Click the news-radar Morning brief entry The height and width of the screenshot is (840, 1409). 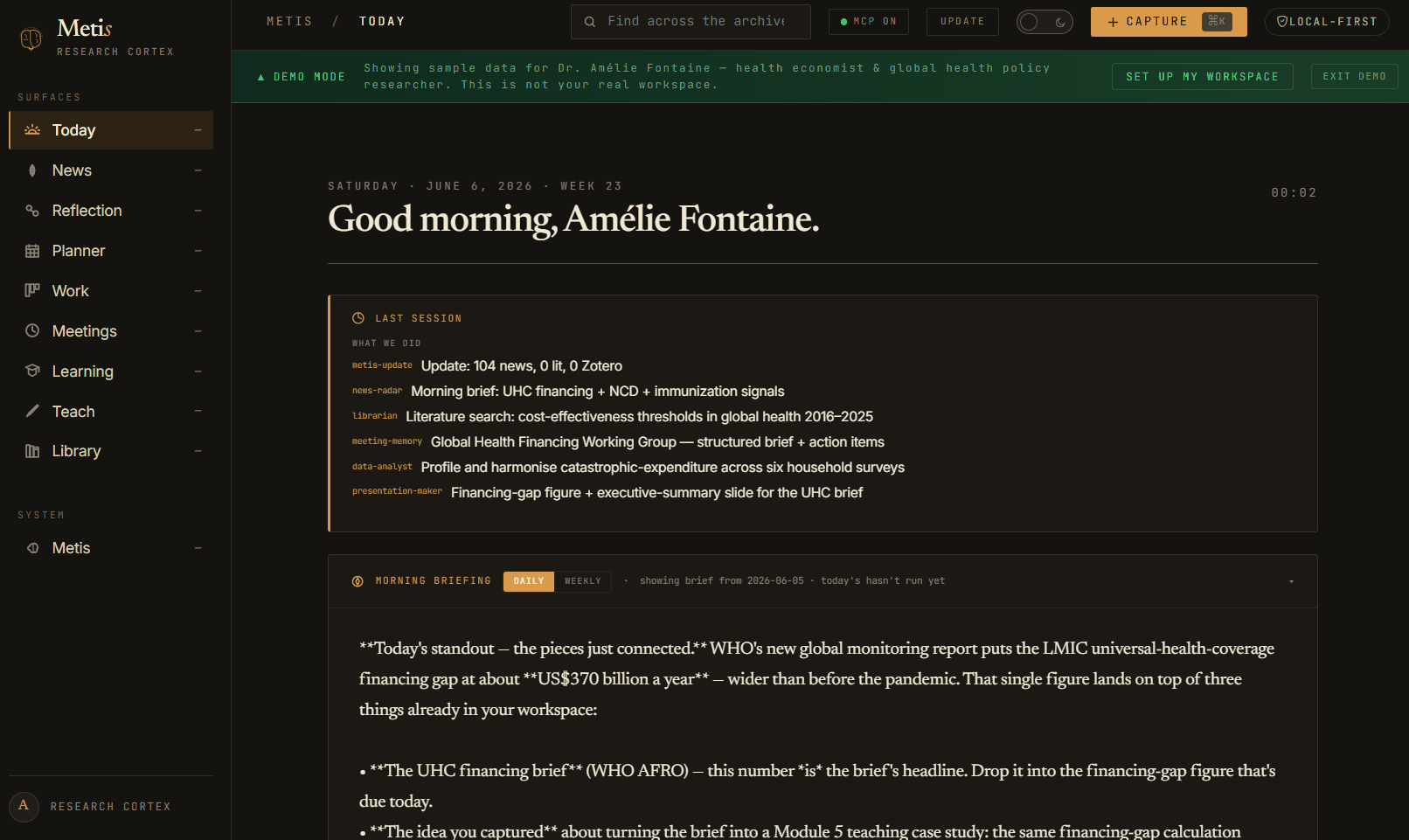568,392
